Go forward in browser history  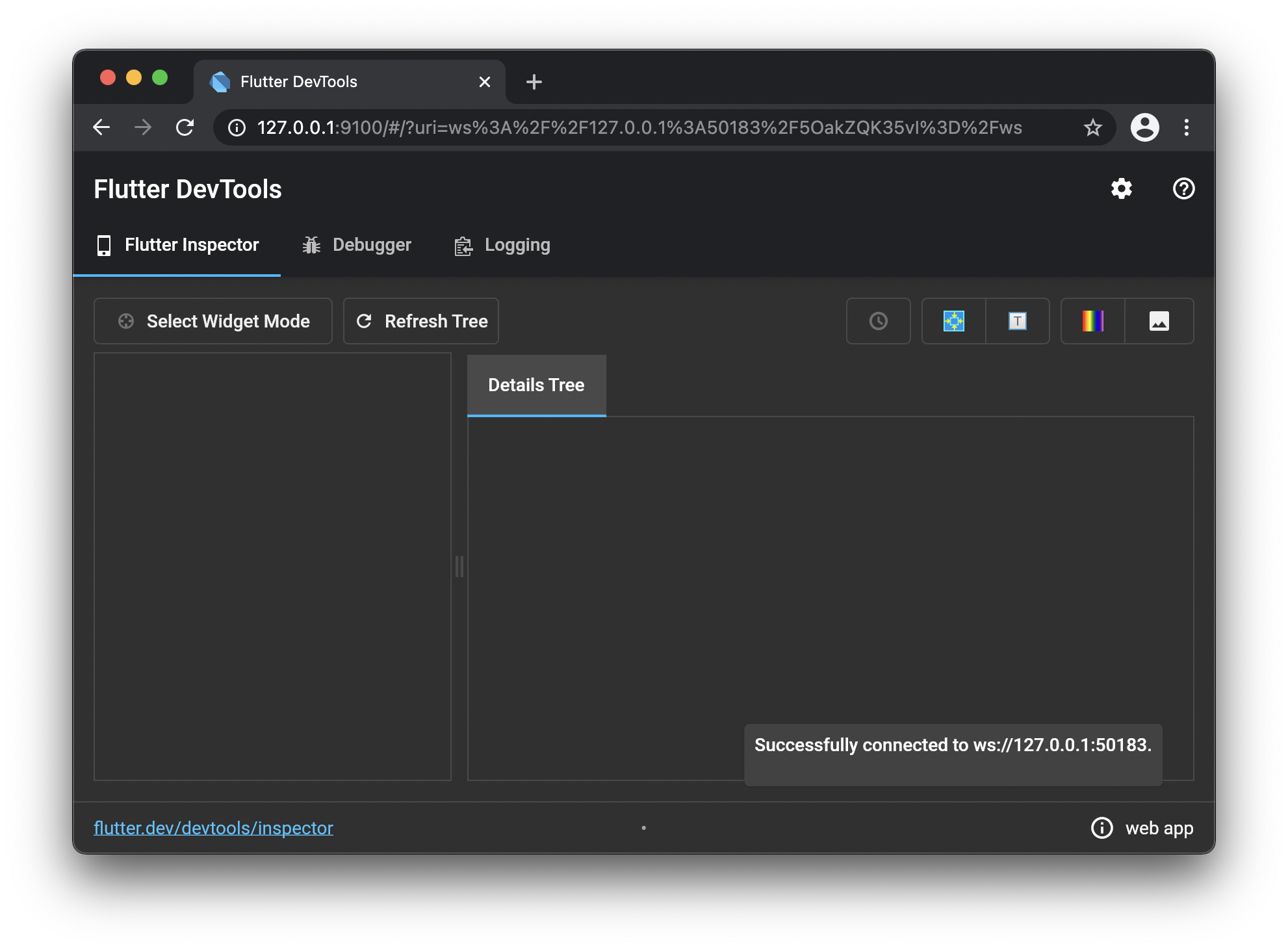[x=142, y=127]
